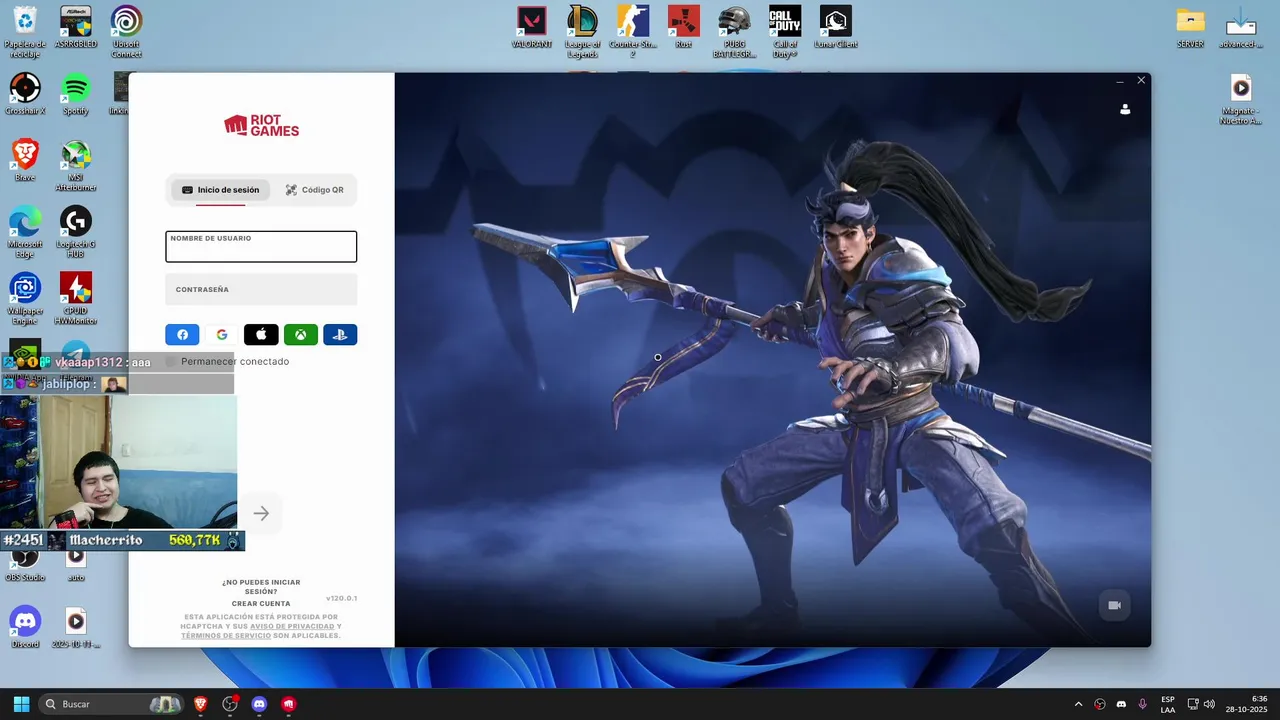Viewport: 1280px width, 720px height.
Task: Switch to Inicio de sesión tab
Action: pyautogui.click(x=220, y=190)
